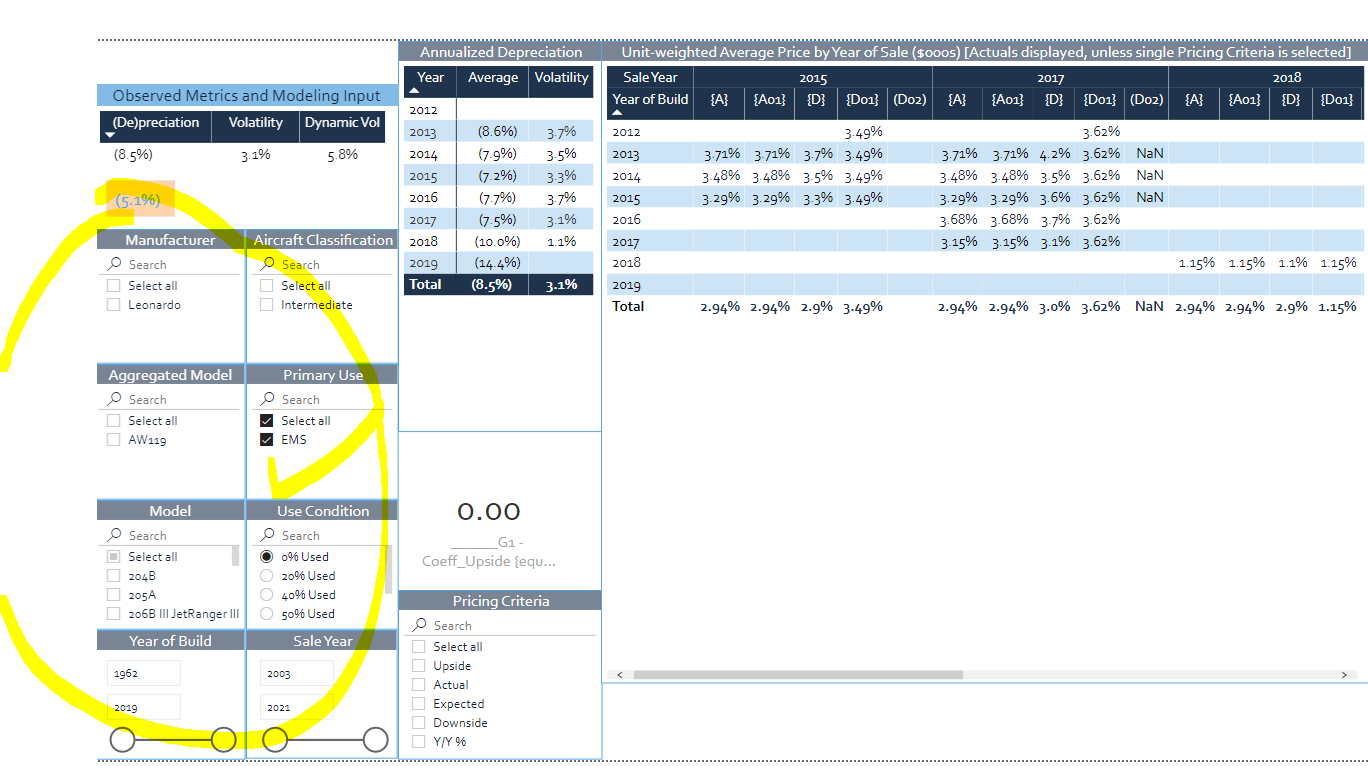Check Select all in Pricing Criteria

418,647
